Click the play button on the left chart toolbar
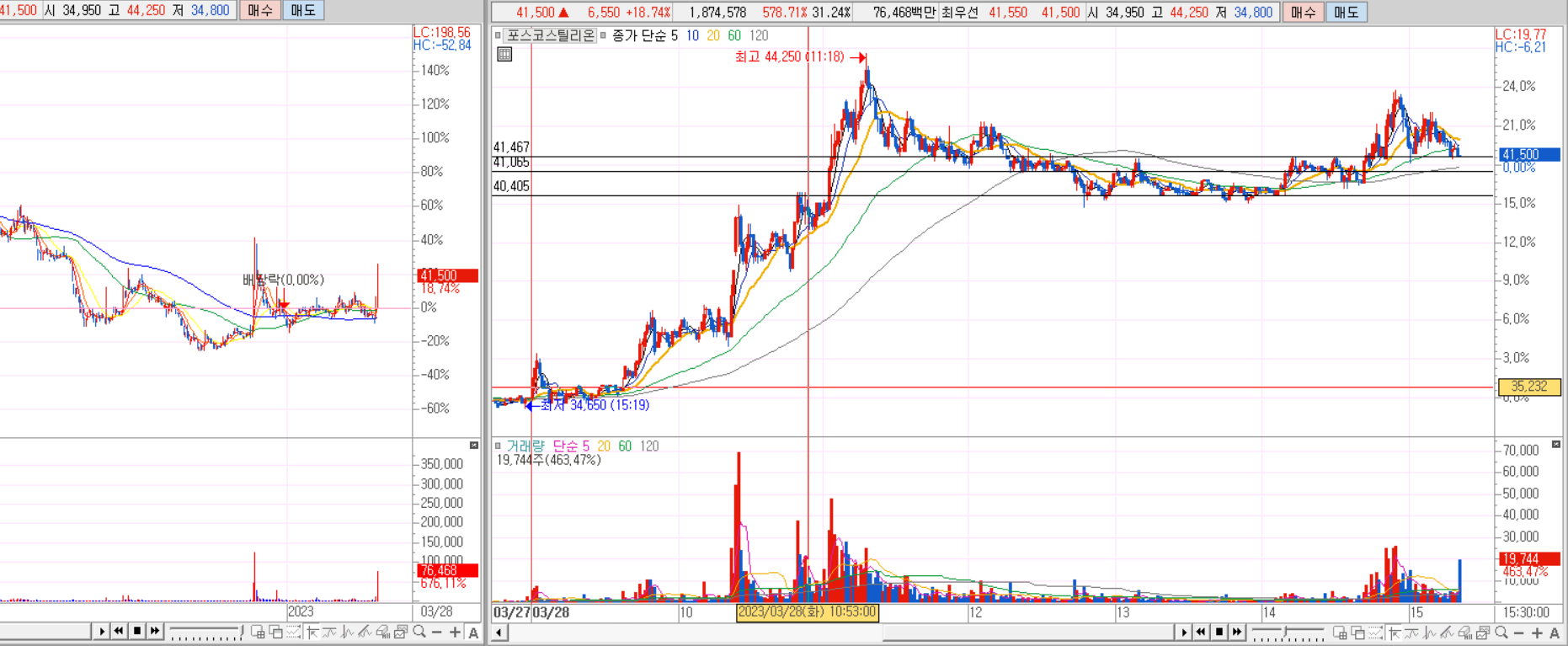The image size is (1568, 646). pos(102,631)
